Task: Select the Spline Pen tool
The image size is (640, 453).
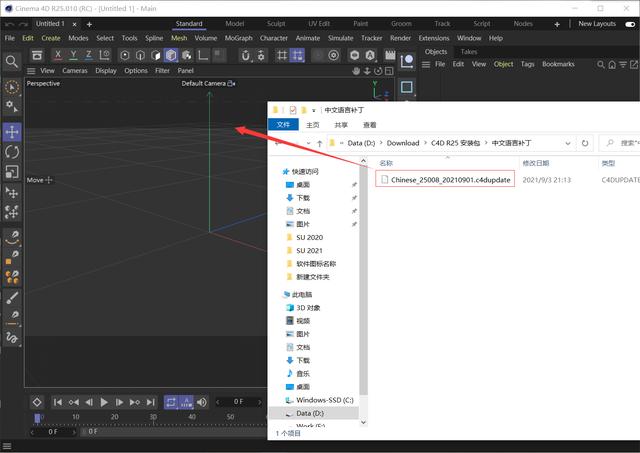Action: (x=12, y=237)
